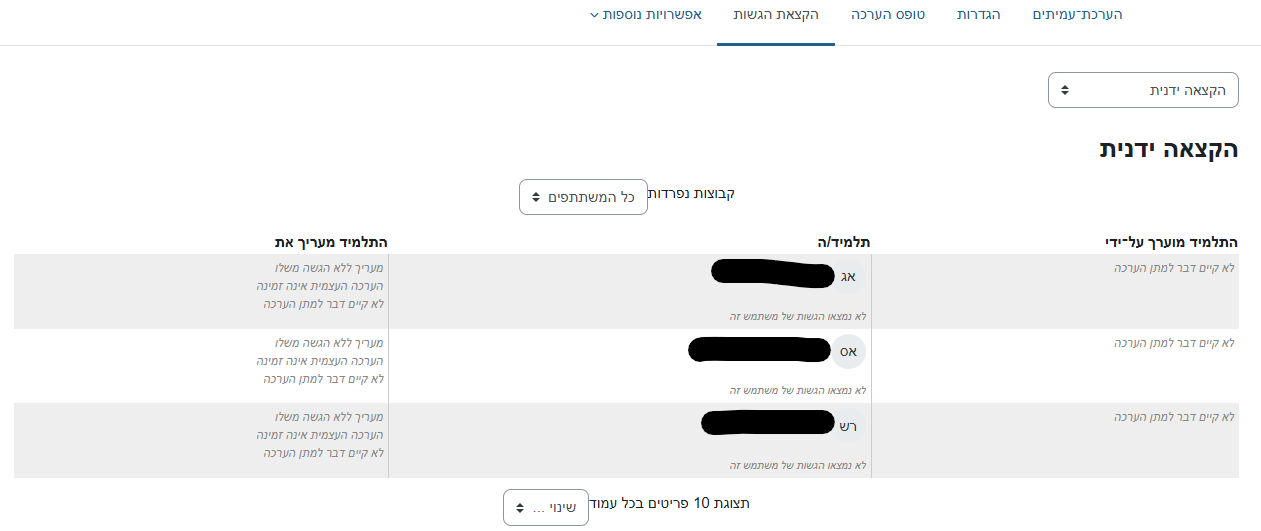Open the הקצאה ידנית allocation method dropdown
The height and width of the screenshot is (531, 1261).
(x=1143, y=90)
